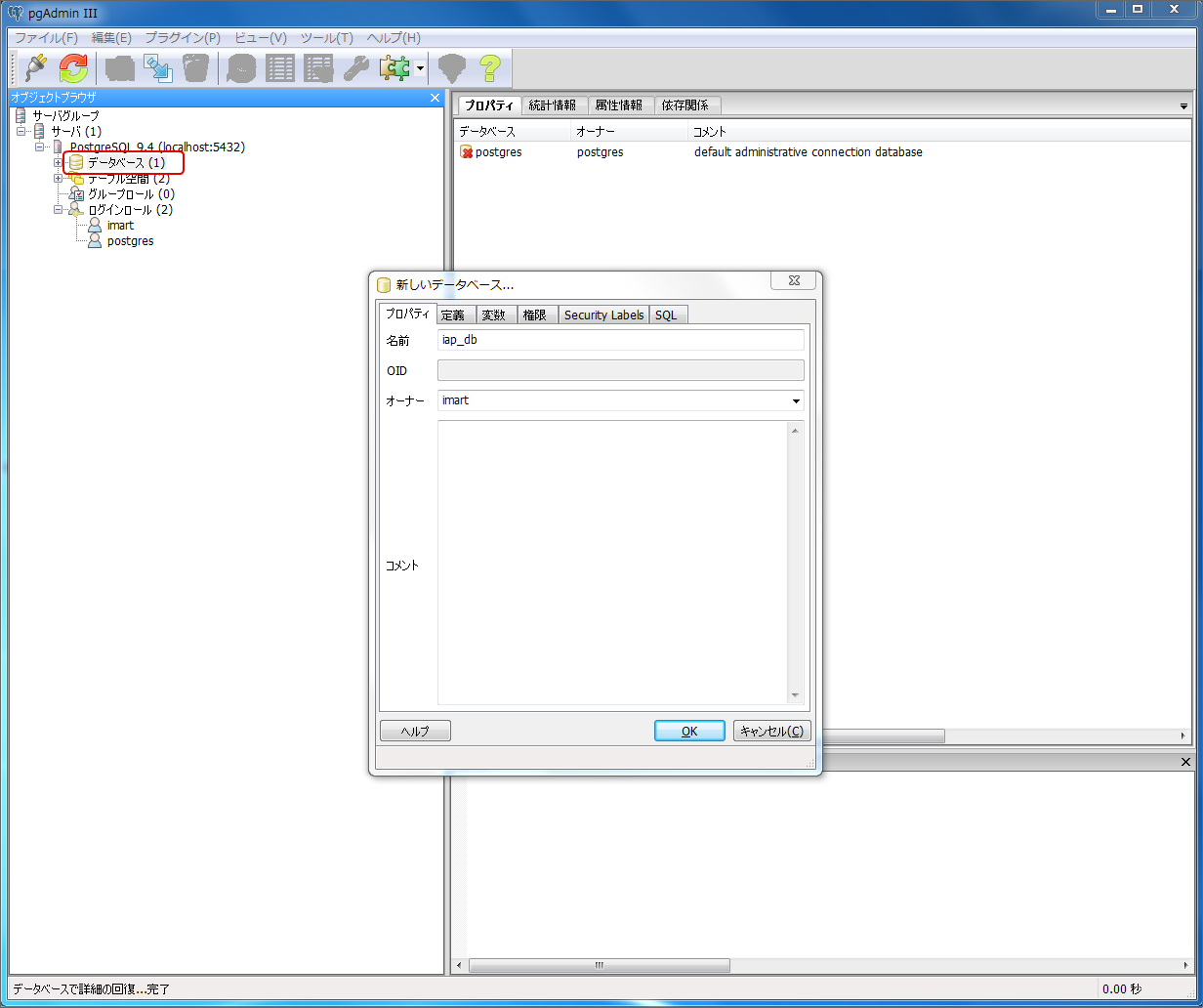Open the 編集(E) menu
The width and height of the screenshot is (1203, 1008).
(111, 37)
